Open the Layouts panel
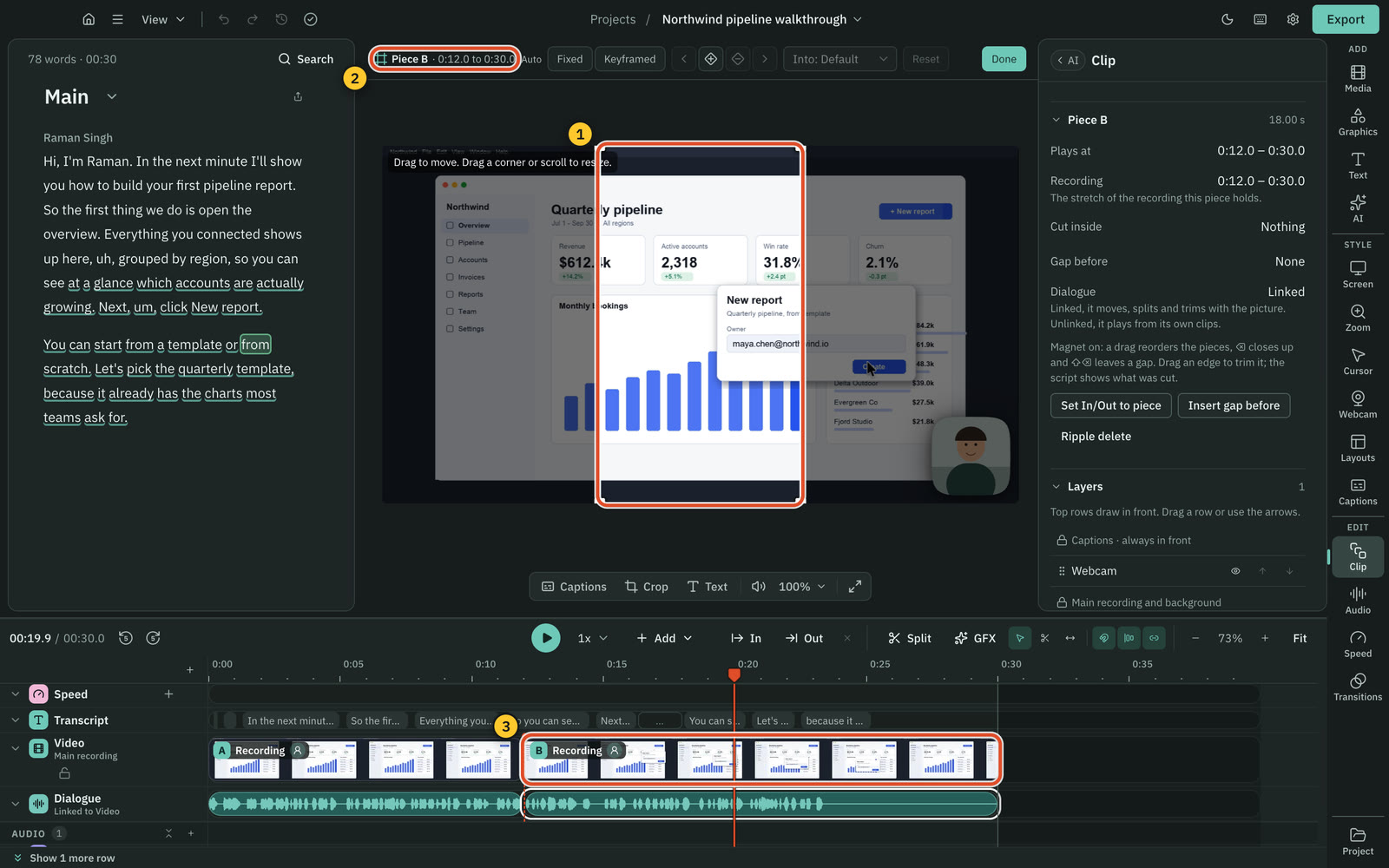This screenshot has height=868, width=1389. [x=1358, y=448]
